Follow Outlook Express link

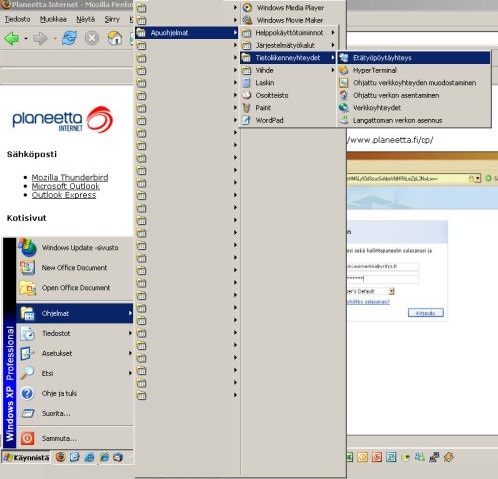pyautogui.click(x=64, y=195)
